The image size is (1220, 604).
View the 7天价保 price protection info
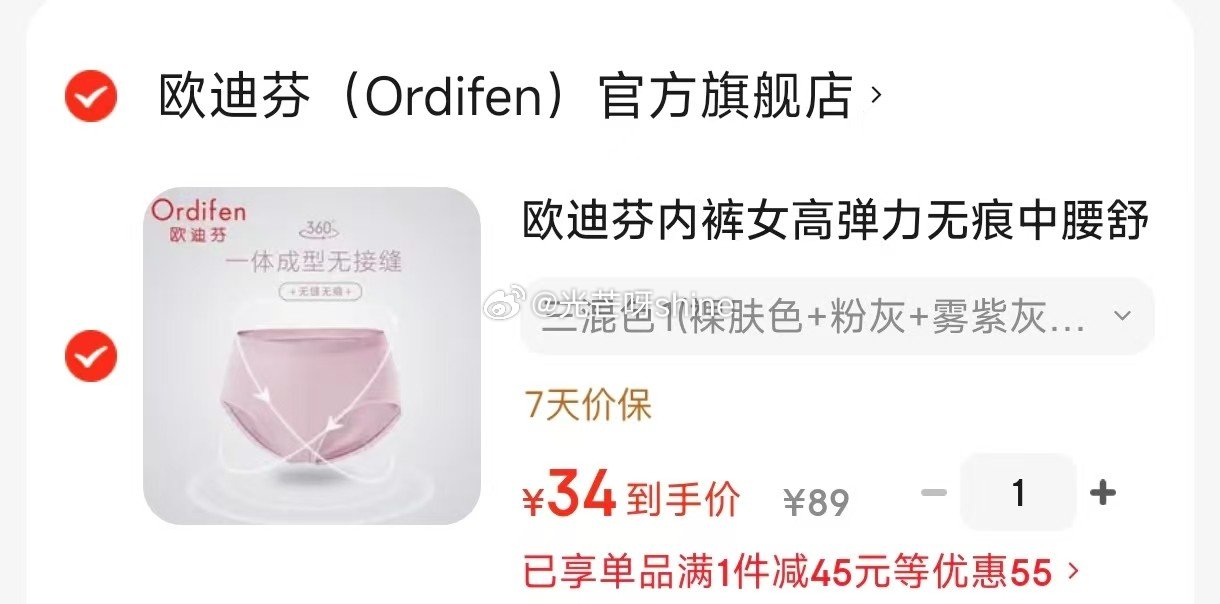click(588, 405)
